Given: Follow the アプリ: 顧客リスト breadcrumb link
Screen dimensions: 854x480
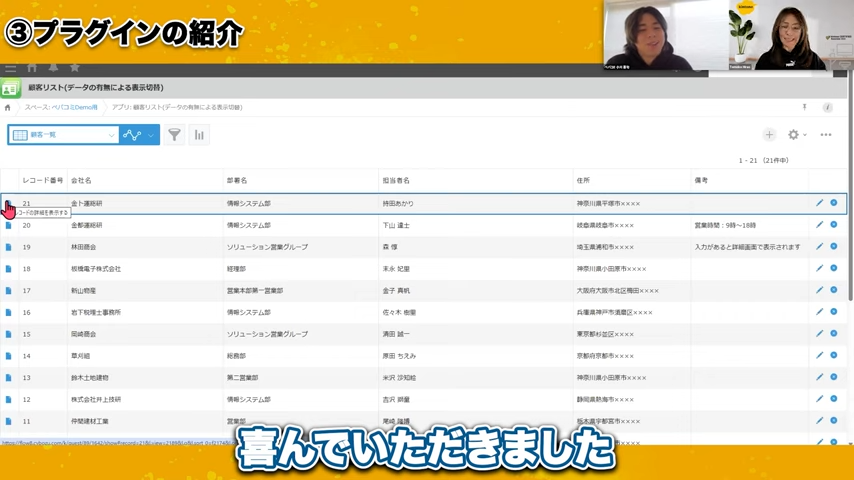Looking at the screenshot, I should [177, 107].
